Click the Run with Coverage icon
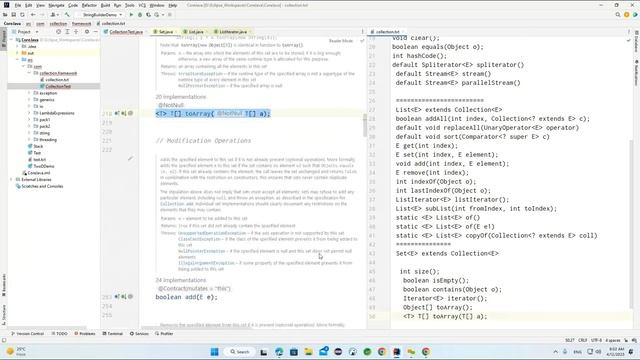Screen dimensions: 640x360 point(148,15)
